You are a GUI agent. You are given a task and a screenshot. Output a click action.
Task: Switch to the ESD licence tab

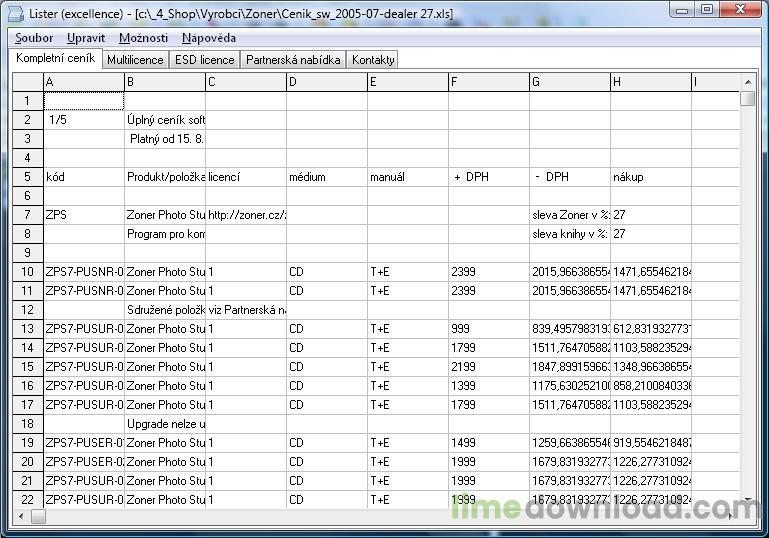coord(204,60)
